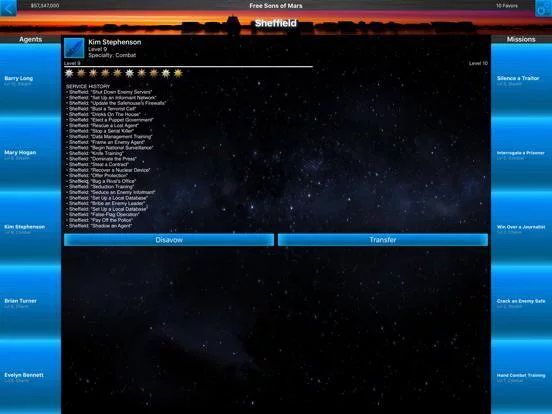Click history entry "Bust a Terrorist Cell"
Viewport: 552px width, 414px height.
101,109
